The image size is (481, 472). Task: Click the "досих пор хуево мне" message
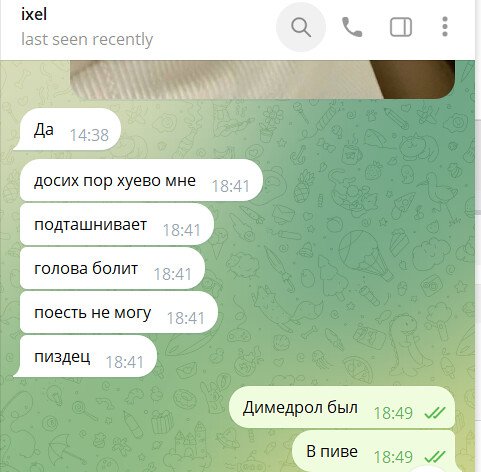click(x=141, y=180)
